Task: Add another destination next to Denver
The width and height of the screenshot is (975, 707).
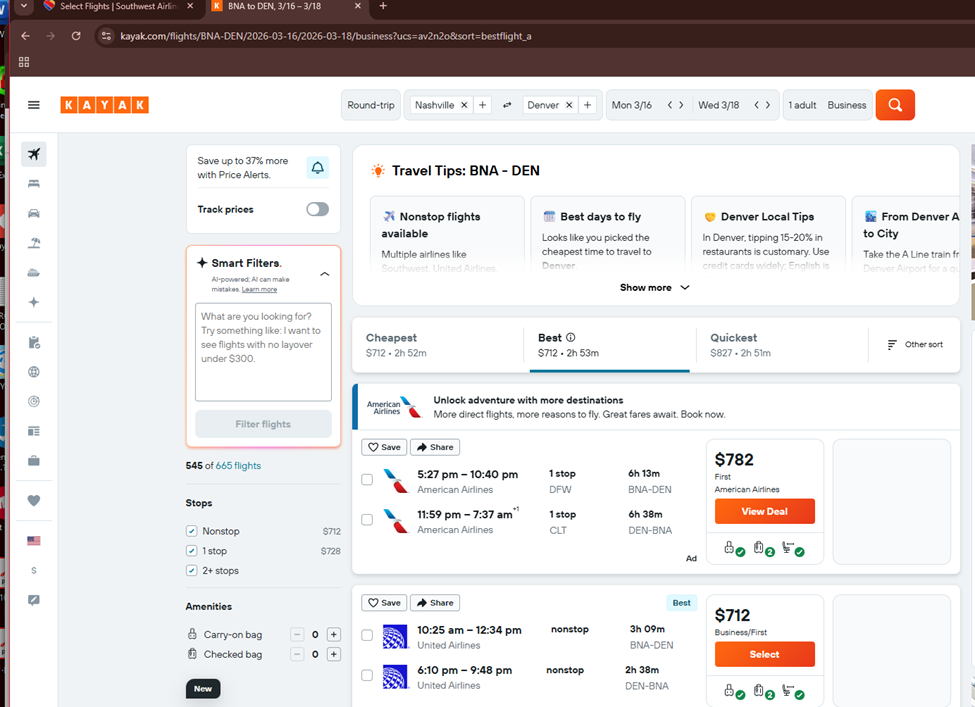Action: 587,105
